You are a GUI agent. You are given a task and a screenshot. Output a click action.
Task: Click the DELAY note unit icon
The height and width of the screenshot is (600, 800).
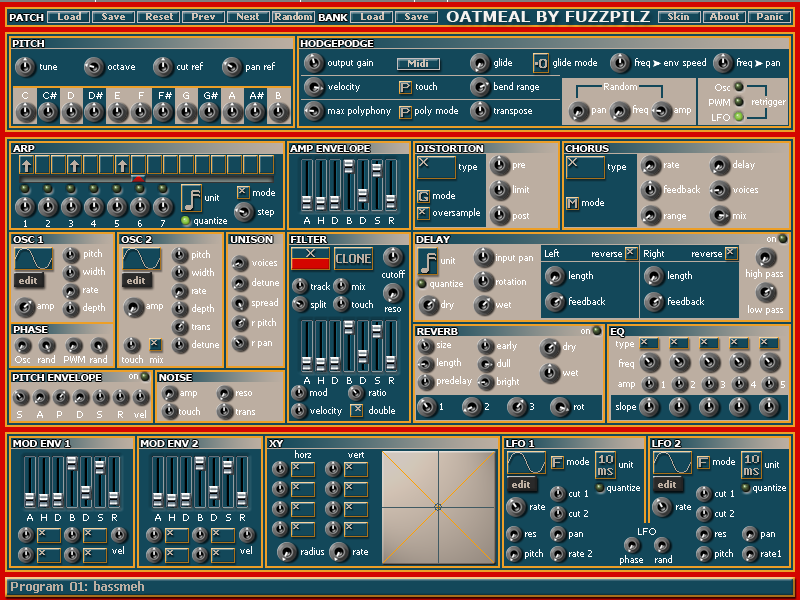(428, 261)
